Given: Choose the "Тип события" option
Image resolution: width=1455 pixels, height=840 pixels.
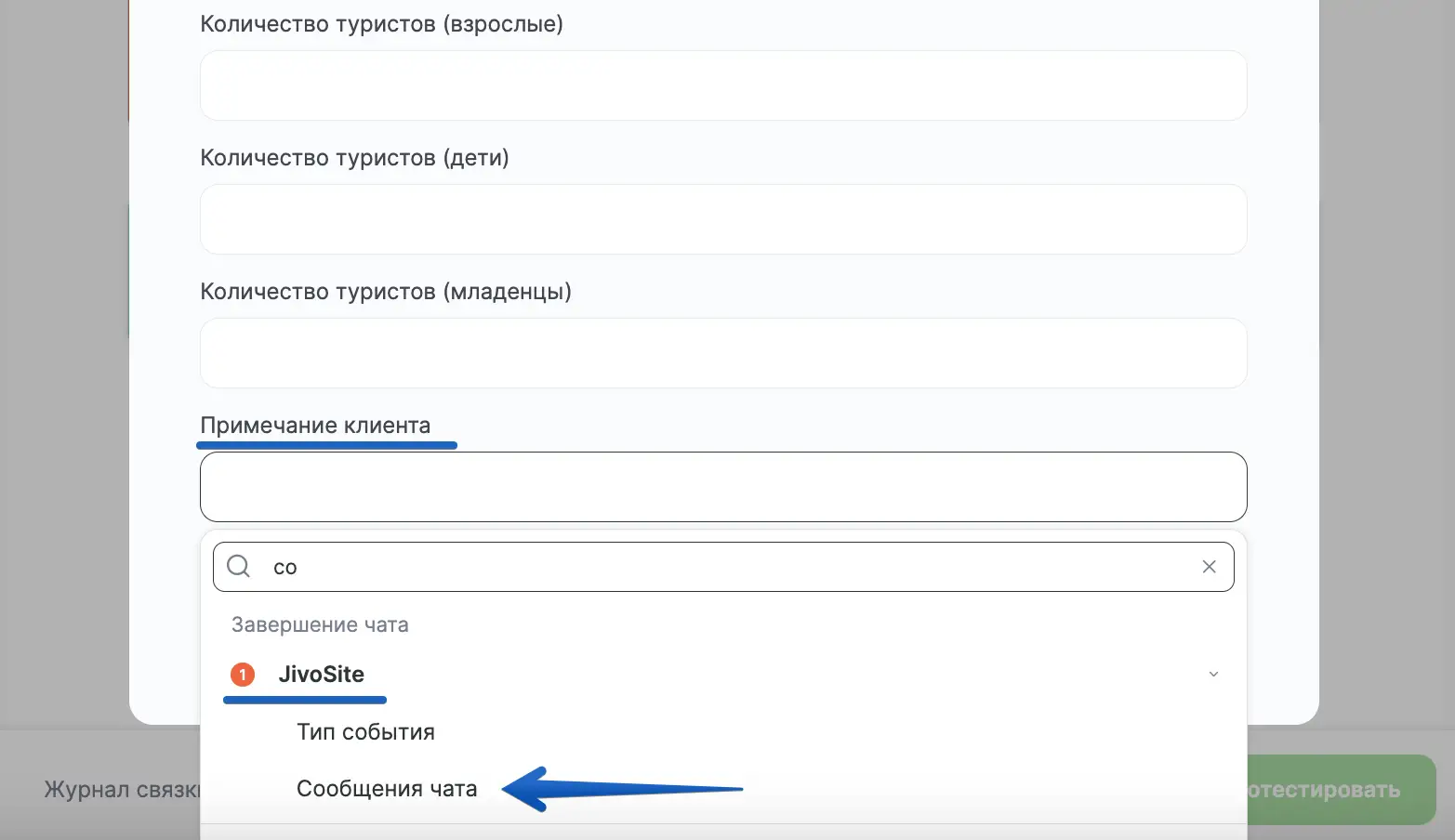Looking at the screenshot, I should click(365, 732).
